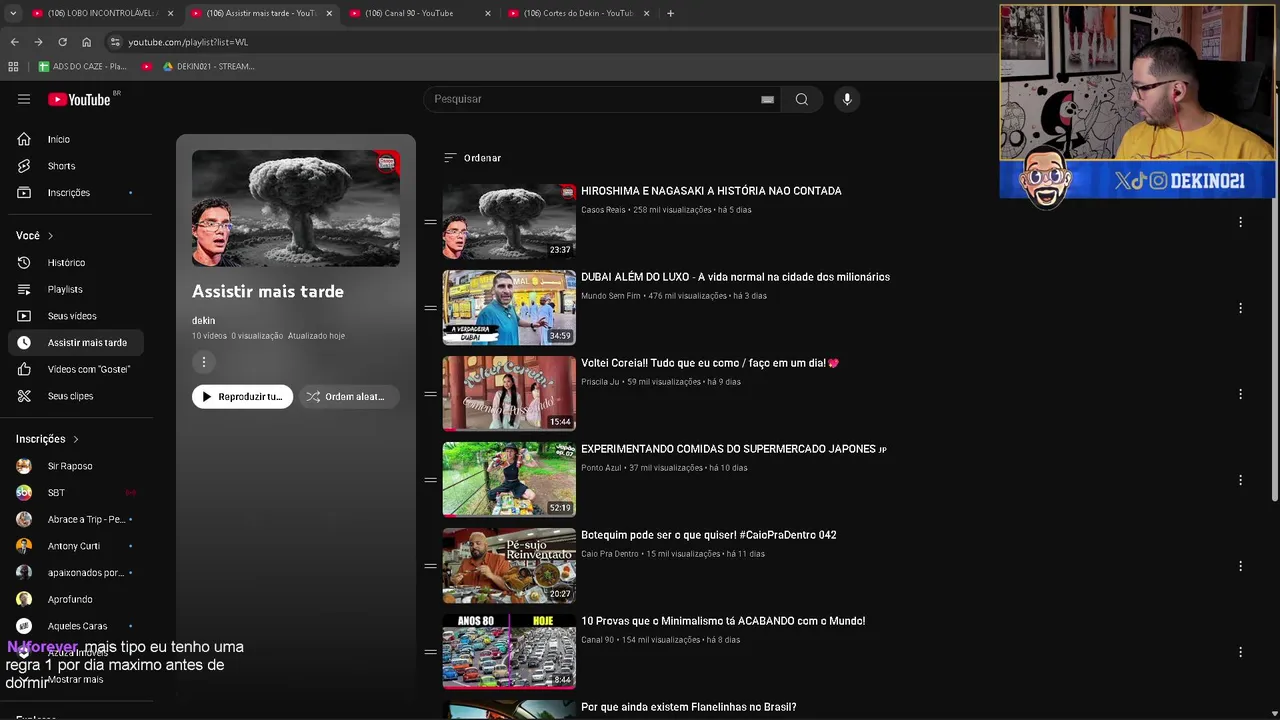Expand the Inscrições section chevron
1280x720 pixels.
click(x=75, y=439)
